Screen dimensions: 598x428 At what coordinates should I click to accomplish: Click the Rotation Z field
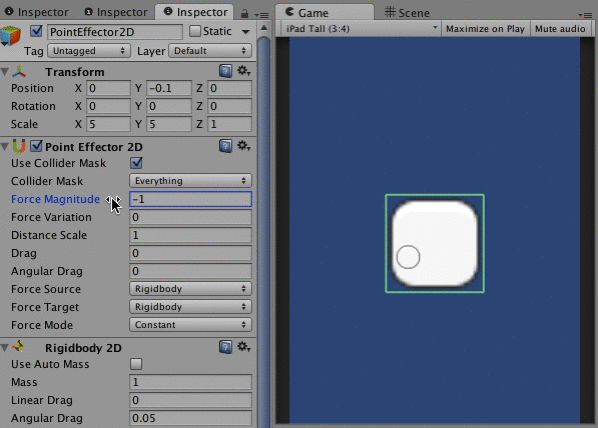click(230, 106)
